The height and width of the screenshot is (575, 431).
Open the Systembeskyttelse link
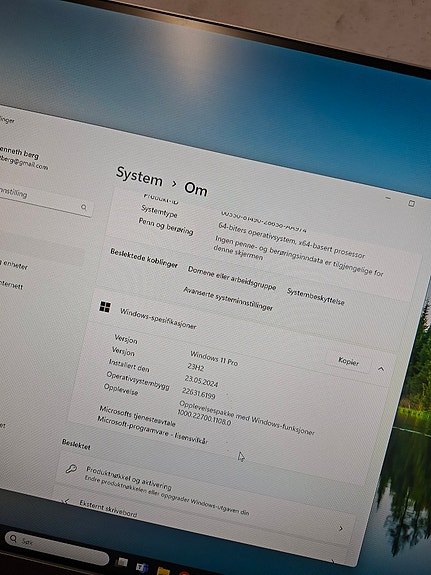pos(315,297)
